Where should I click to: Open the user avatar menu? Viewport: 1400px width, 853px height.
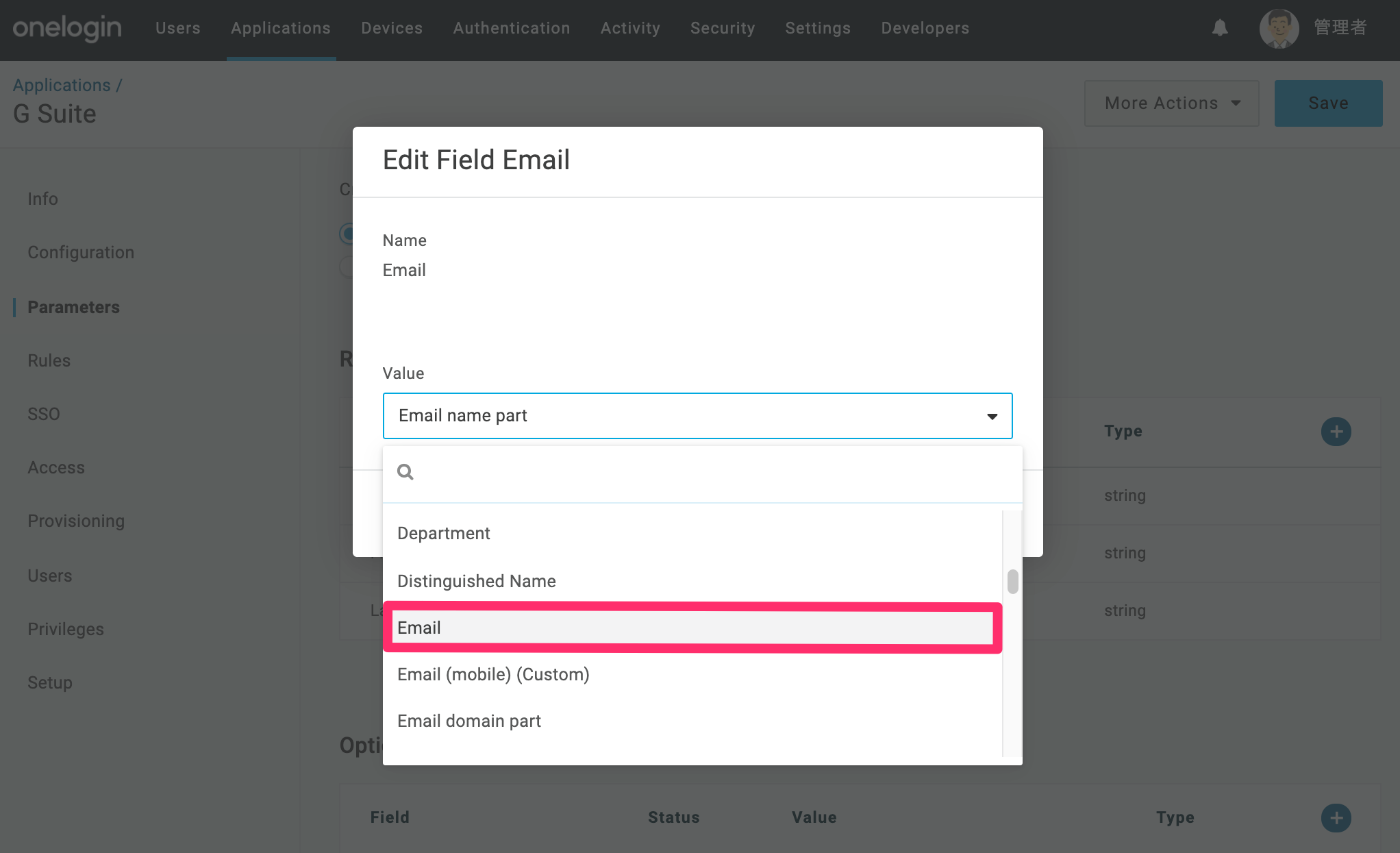point(1279,28)
